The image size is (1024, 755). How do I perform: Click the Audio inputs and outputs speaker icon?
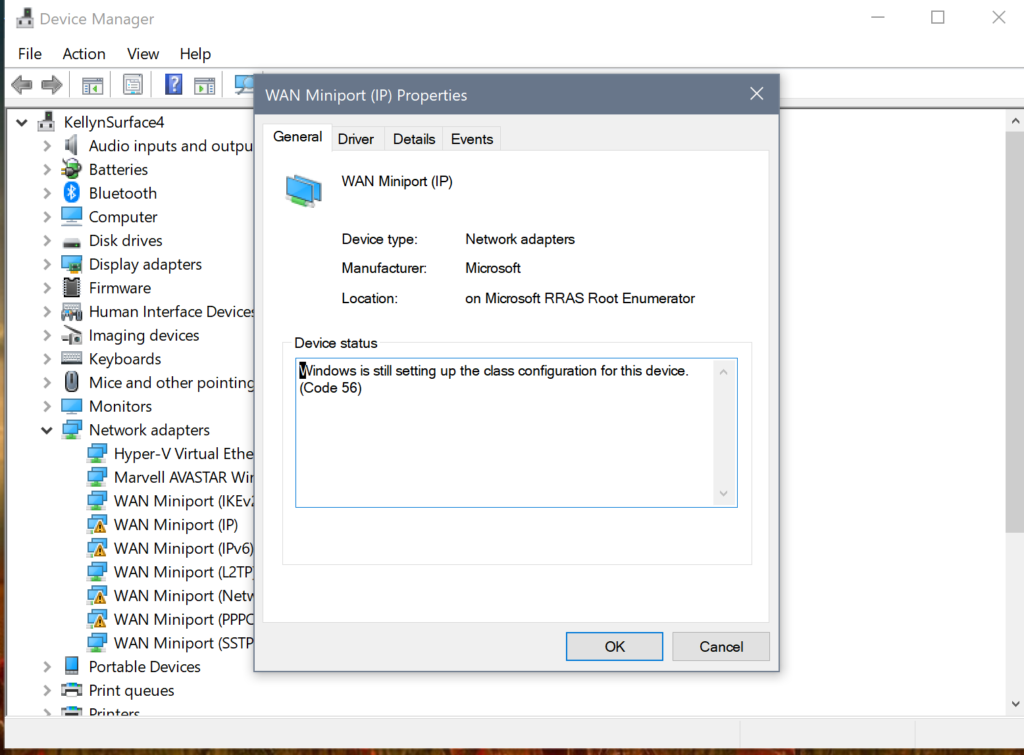pyautogui.click(x=71, y=145)
